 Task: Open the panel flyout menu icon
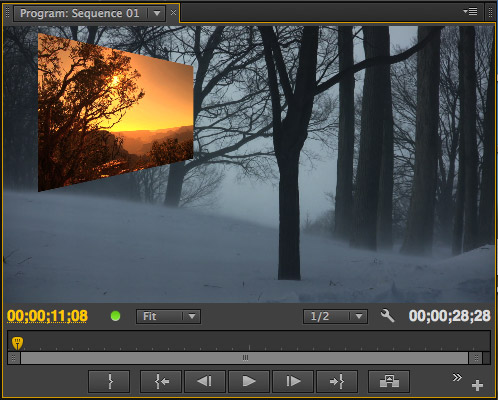tap(470, 12)
